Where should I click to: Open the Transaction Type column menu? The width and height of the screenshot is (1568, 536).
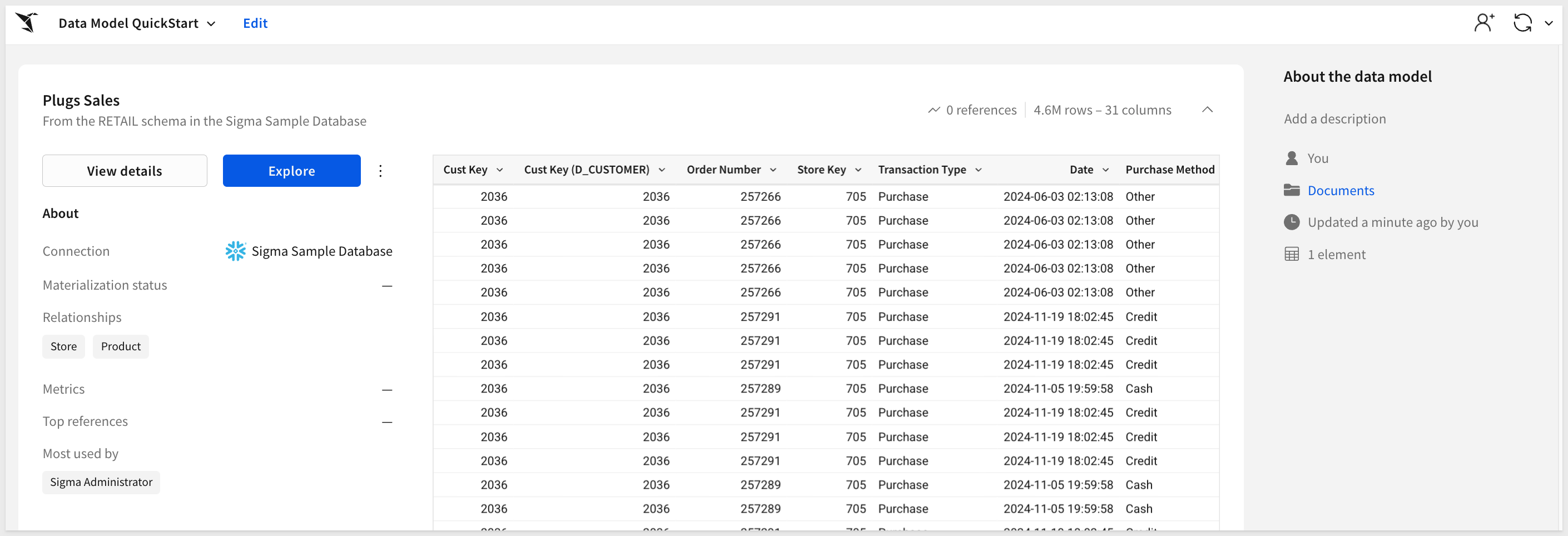979,170
